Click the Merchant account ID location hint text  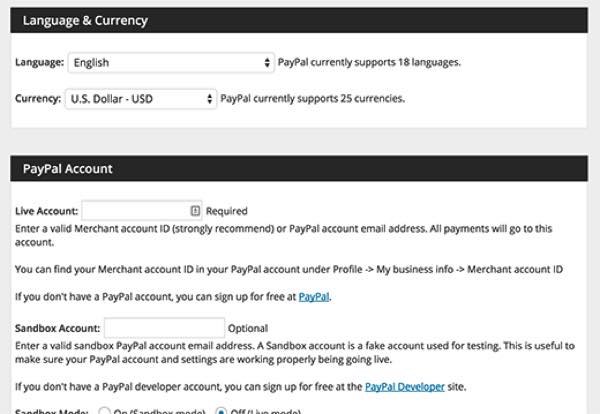pos(289,269)
